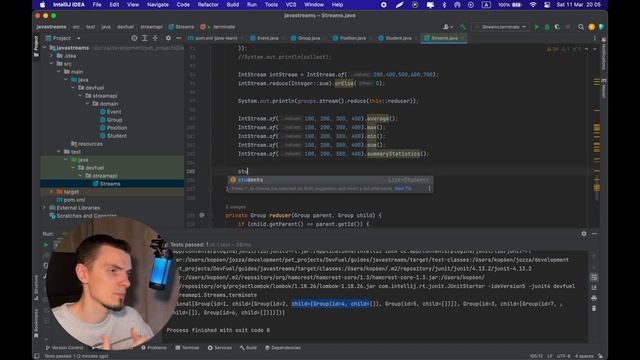Rerun tests with green play icon
Viewport: 640px width, 360px height.
click(46, 245)
